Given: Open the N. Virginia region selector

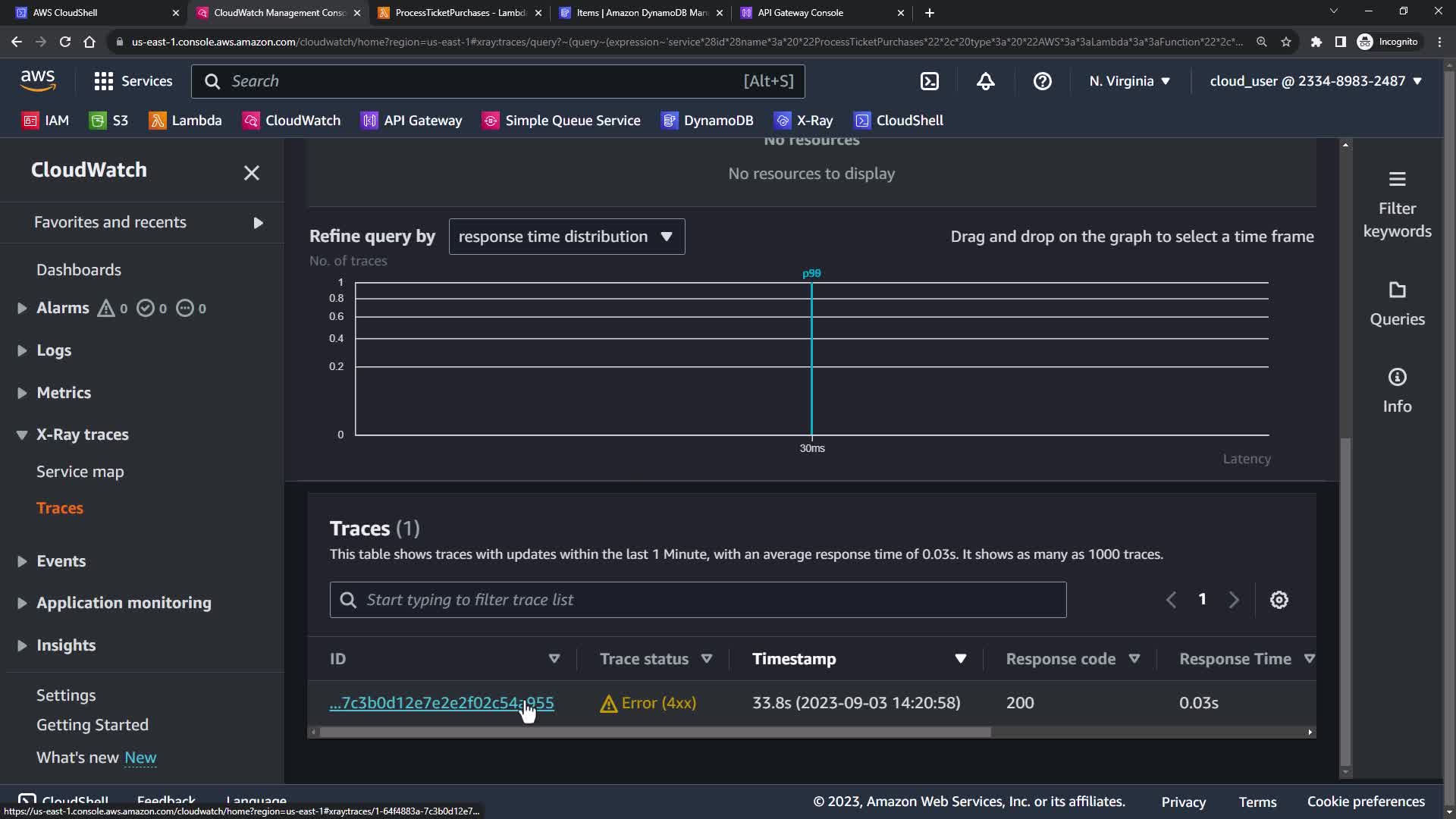Looking at the screenshot, I should [1129, 81].
